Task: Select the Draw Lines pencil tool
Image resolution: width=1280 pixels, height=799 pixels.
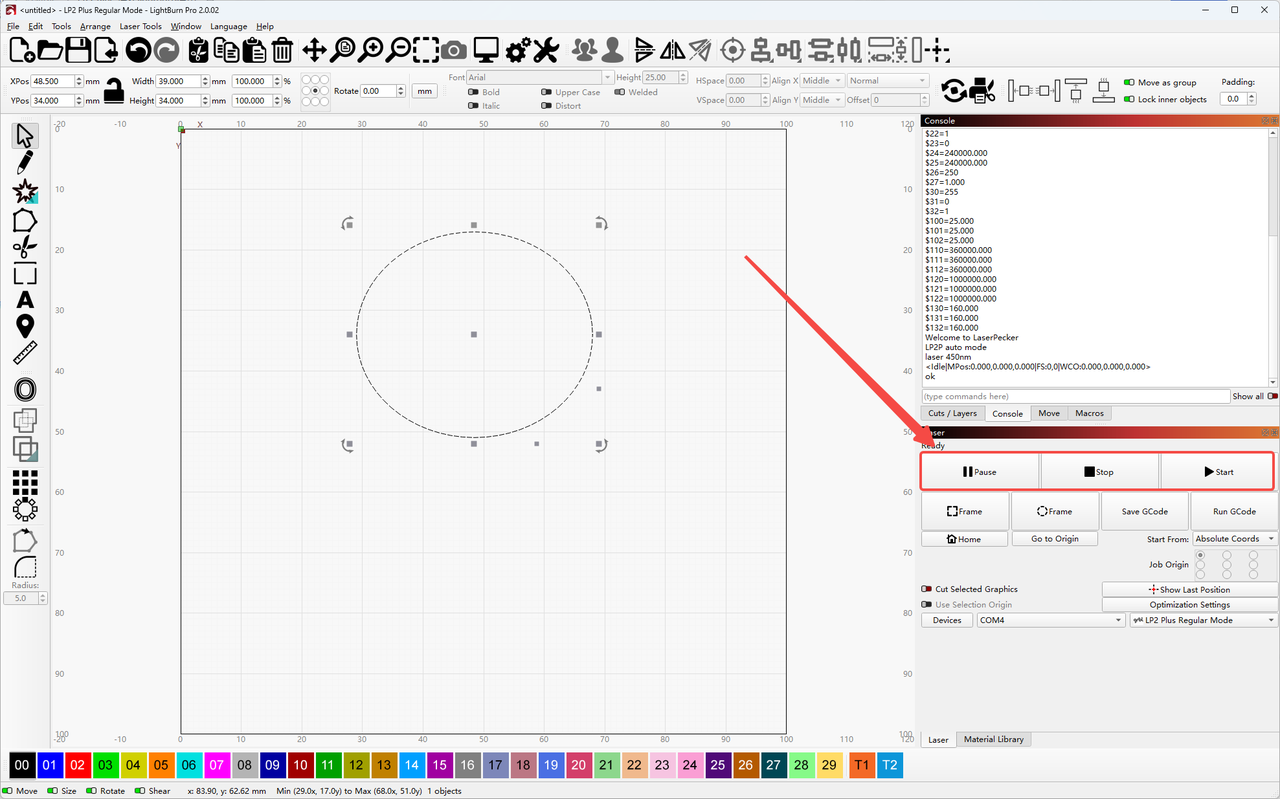Action: click(25, 162)
